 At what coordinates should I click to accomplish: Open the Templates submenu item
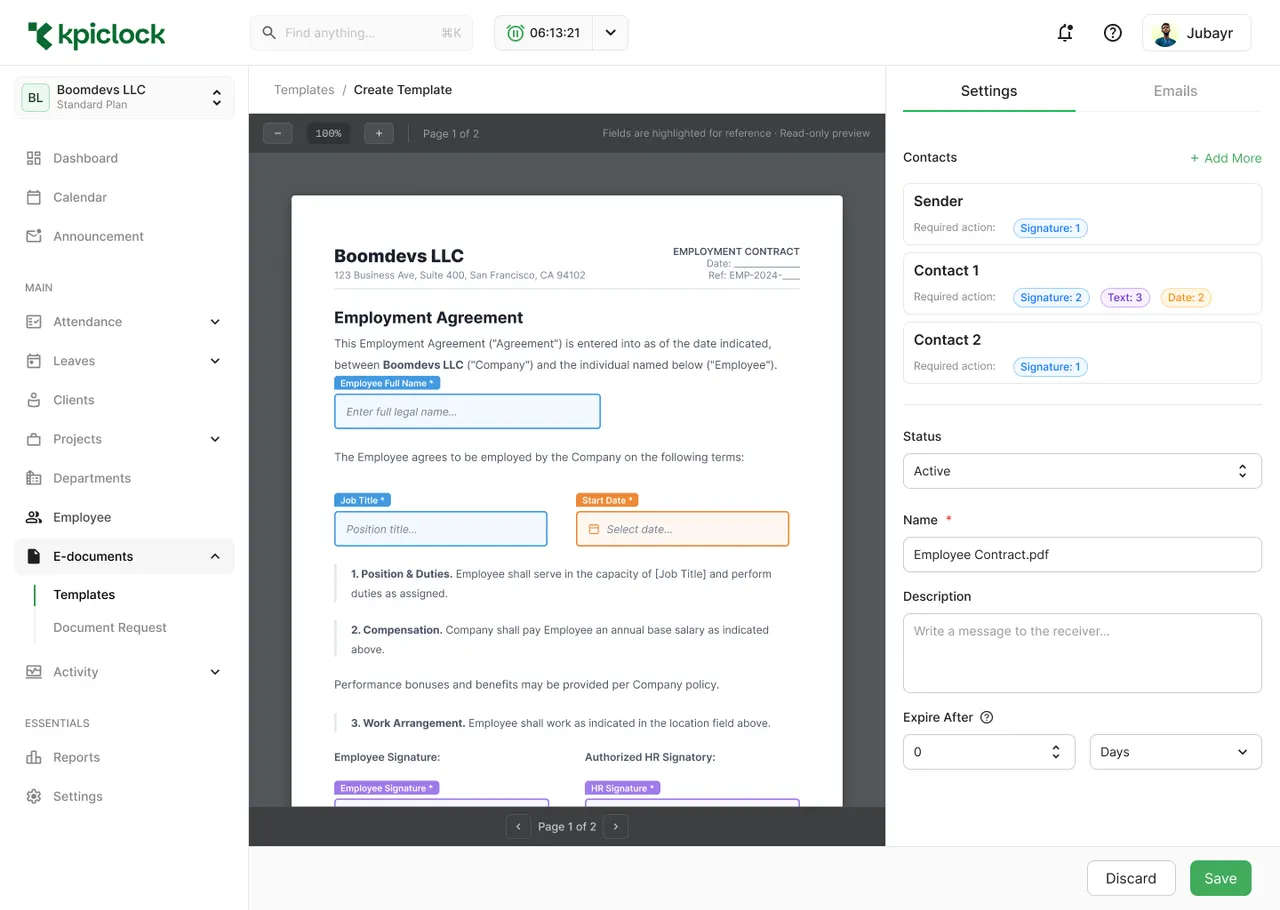click(x=84, y=595)
